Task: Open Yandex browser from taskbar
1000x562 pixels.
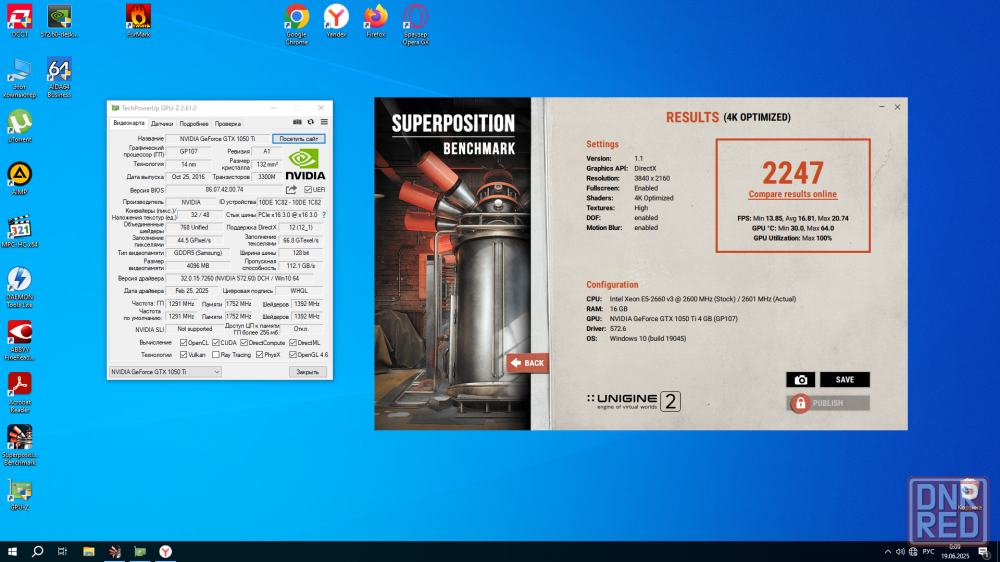Action: [166, 552]
